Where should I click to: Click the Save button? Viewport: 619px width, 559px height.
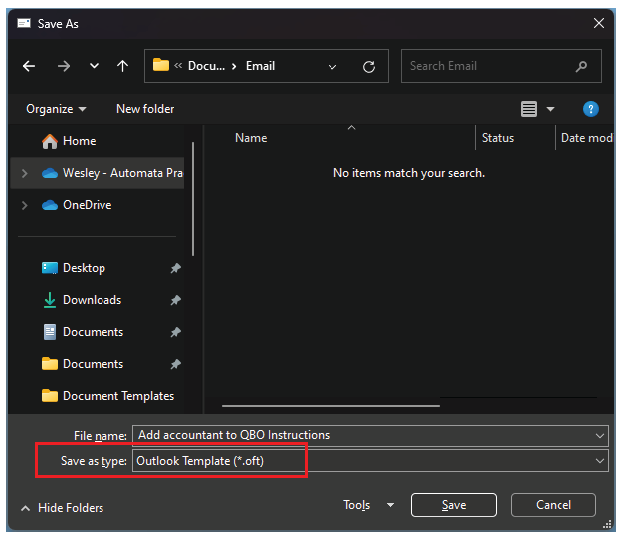(453, 505)
